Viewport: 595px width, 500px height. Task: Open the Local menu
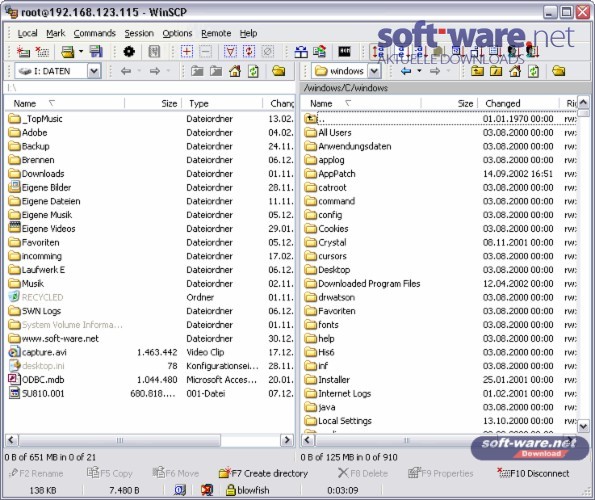click(x=27, y=33)
